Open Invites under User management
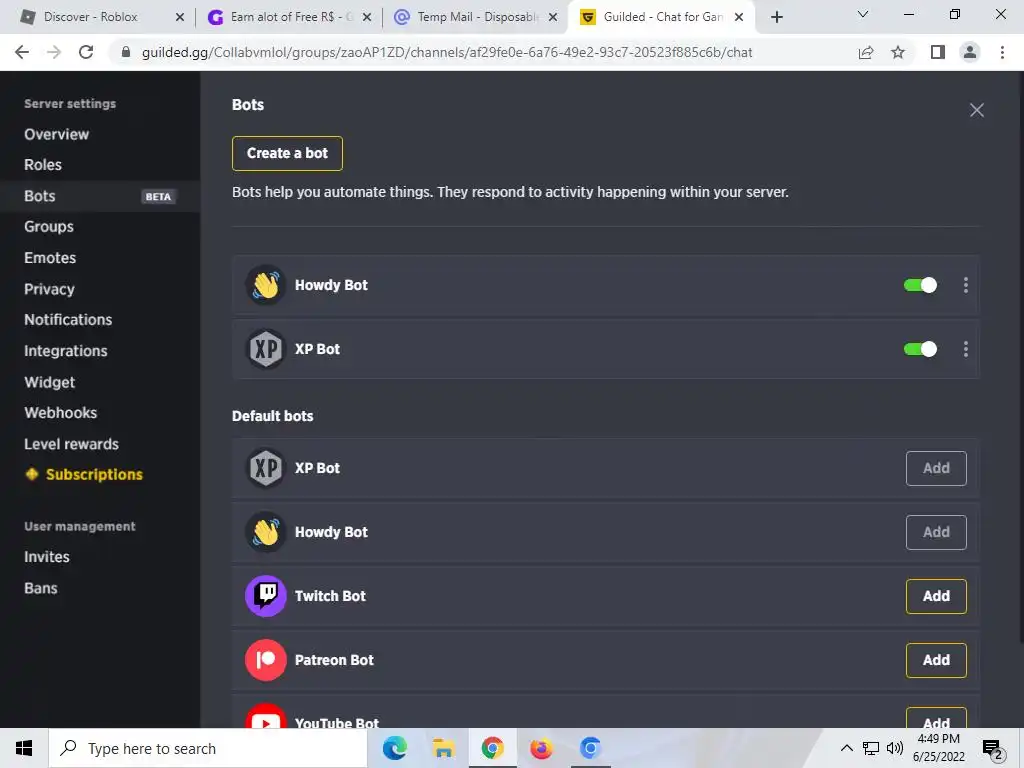Screen dimensions: 1024x768 [x=47, y=557]
